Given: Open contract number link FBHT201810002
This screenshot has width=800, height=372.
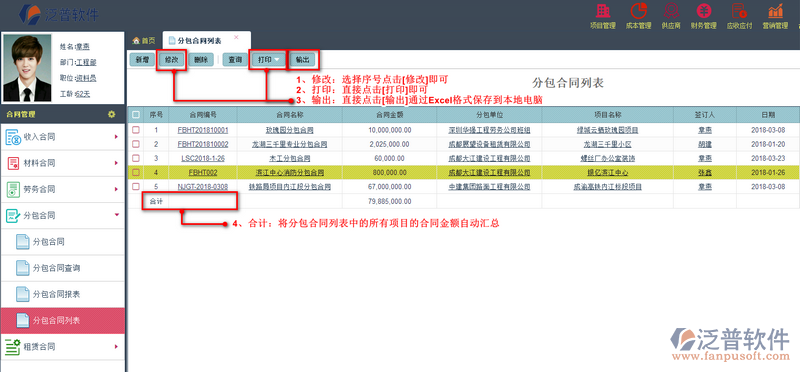Looking at the screenshot, I should (203, 144).
